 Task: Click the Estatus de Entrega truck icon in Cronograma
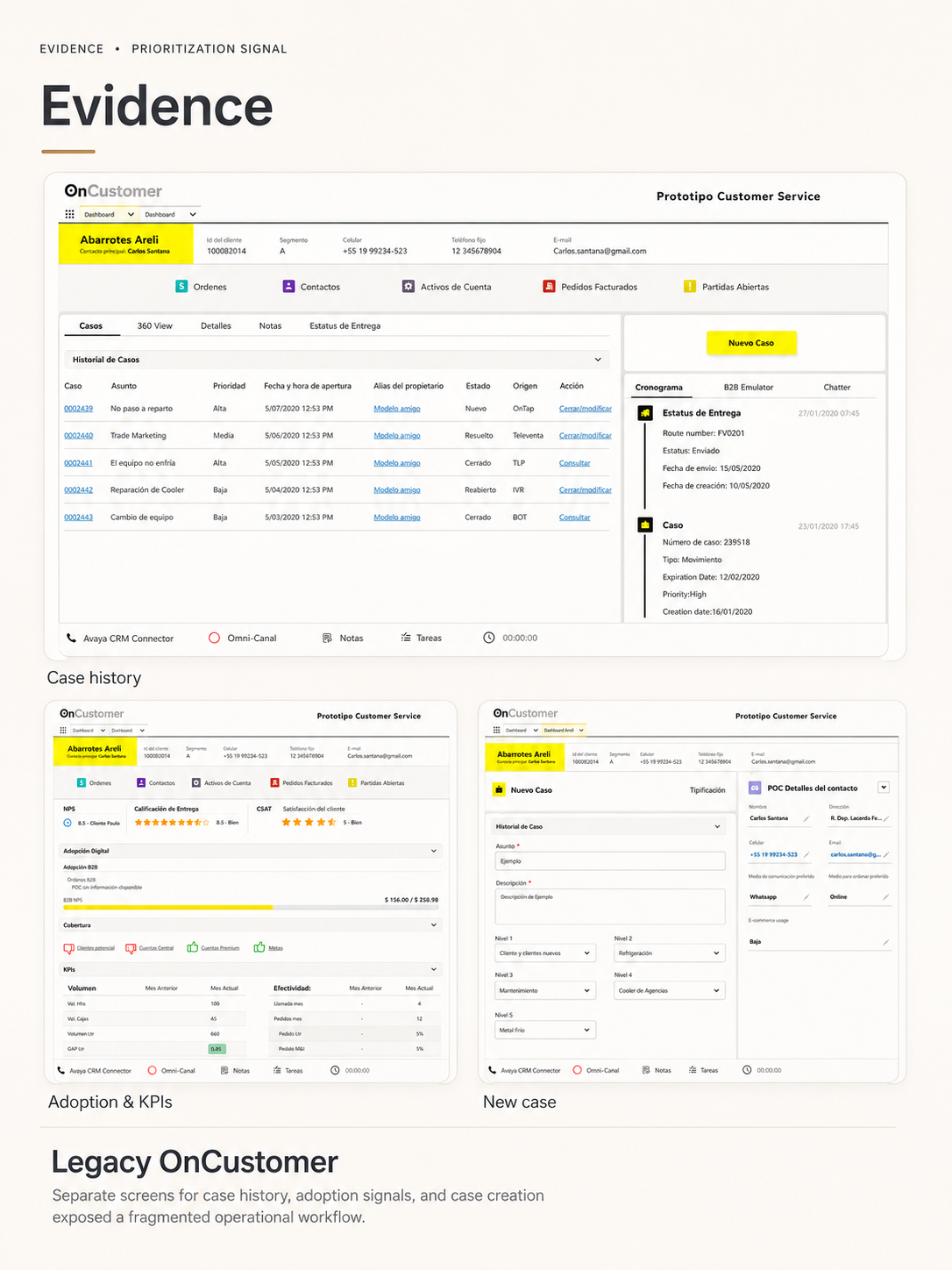pyautogui.click(x=645, y=412)
